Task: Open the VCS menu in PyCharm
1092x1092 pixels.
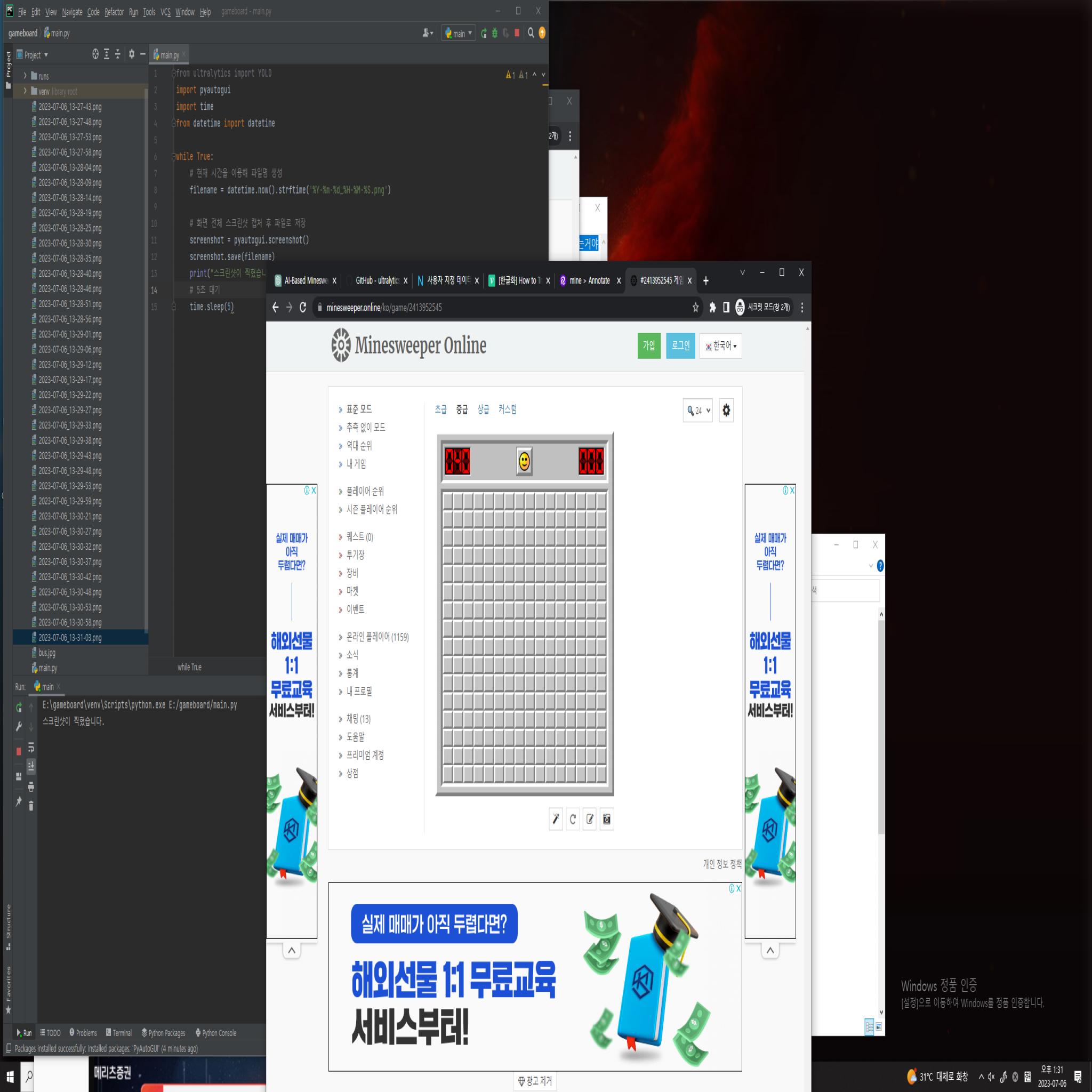Action: [x=165, y=12]
